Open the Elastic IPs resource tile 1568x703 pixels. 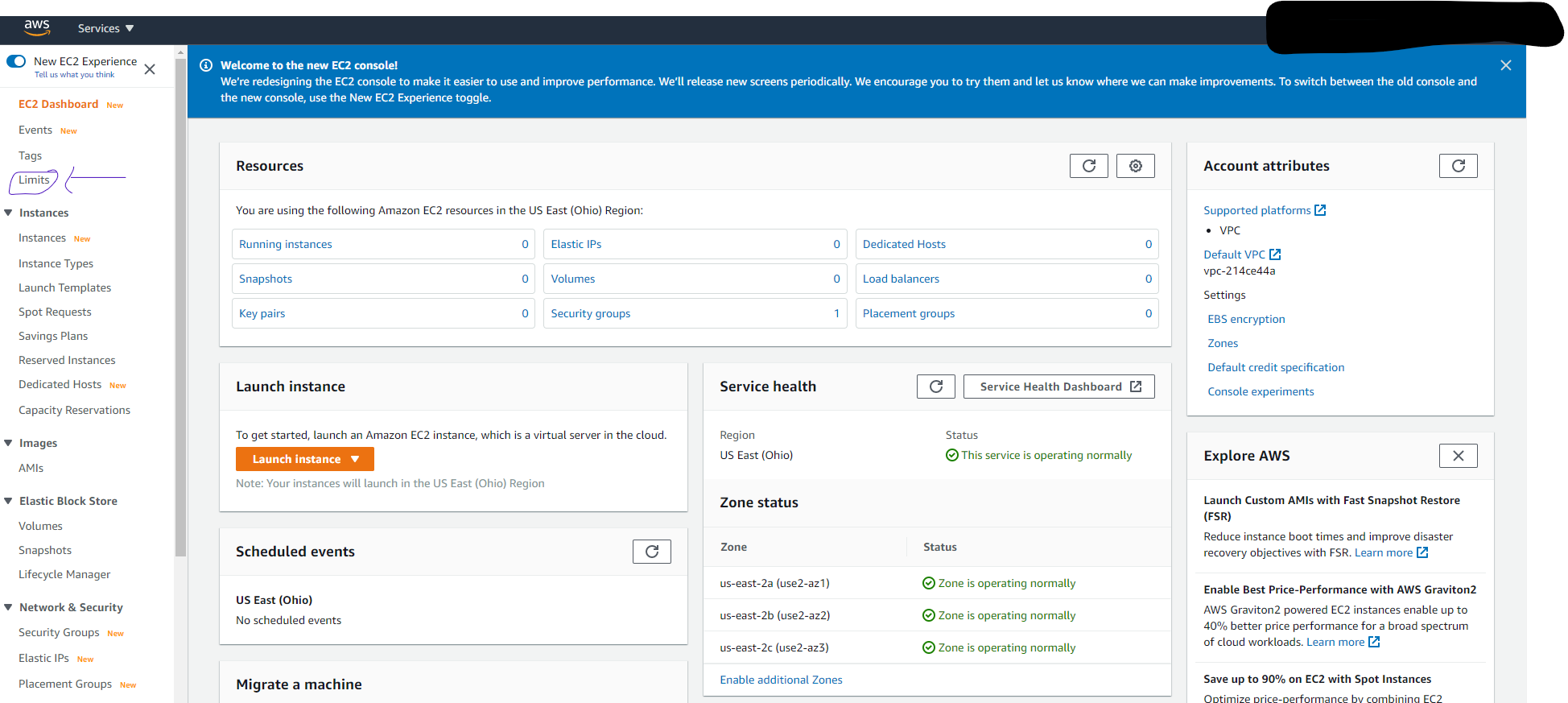click(x=695, y=244)
